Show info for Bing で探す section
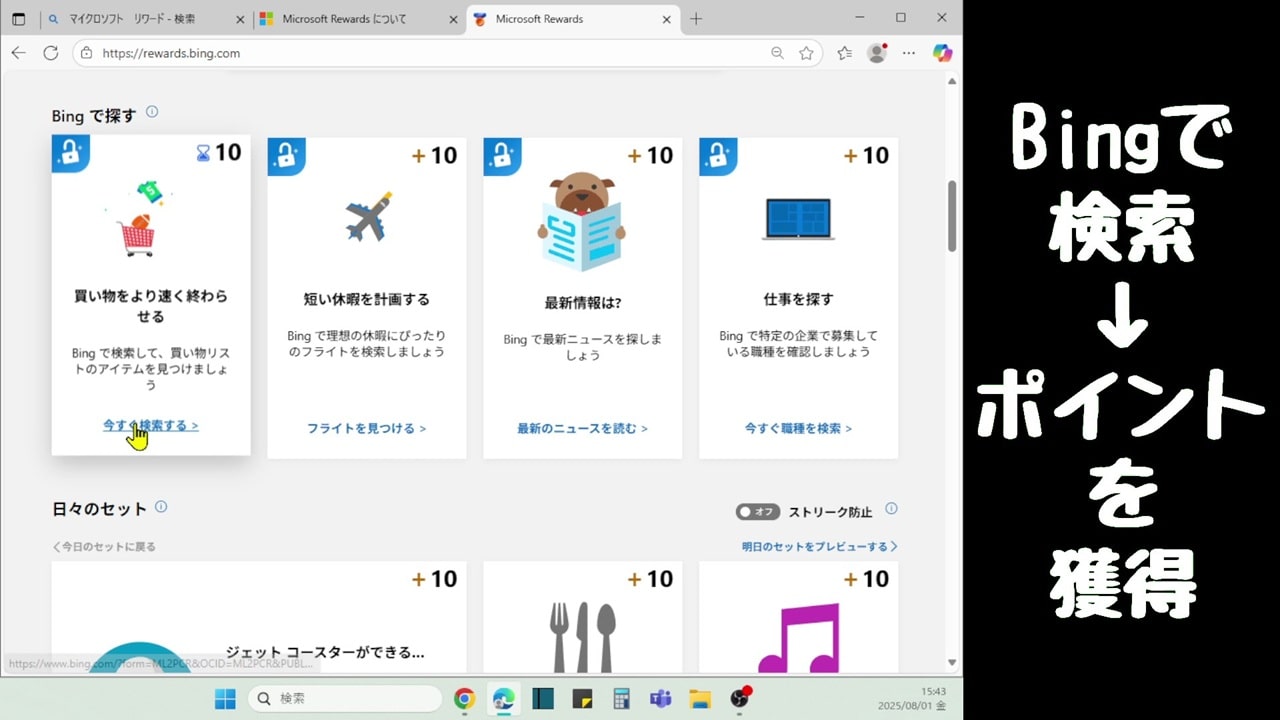This screenshot has width=1280, height=720. pyautogui.click(x=152, y=112)
